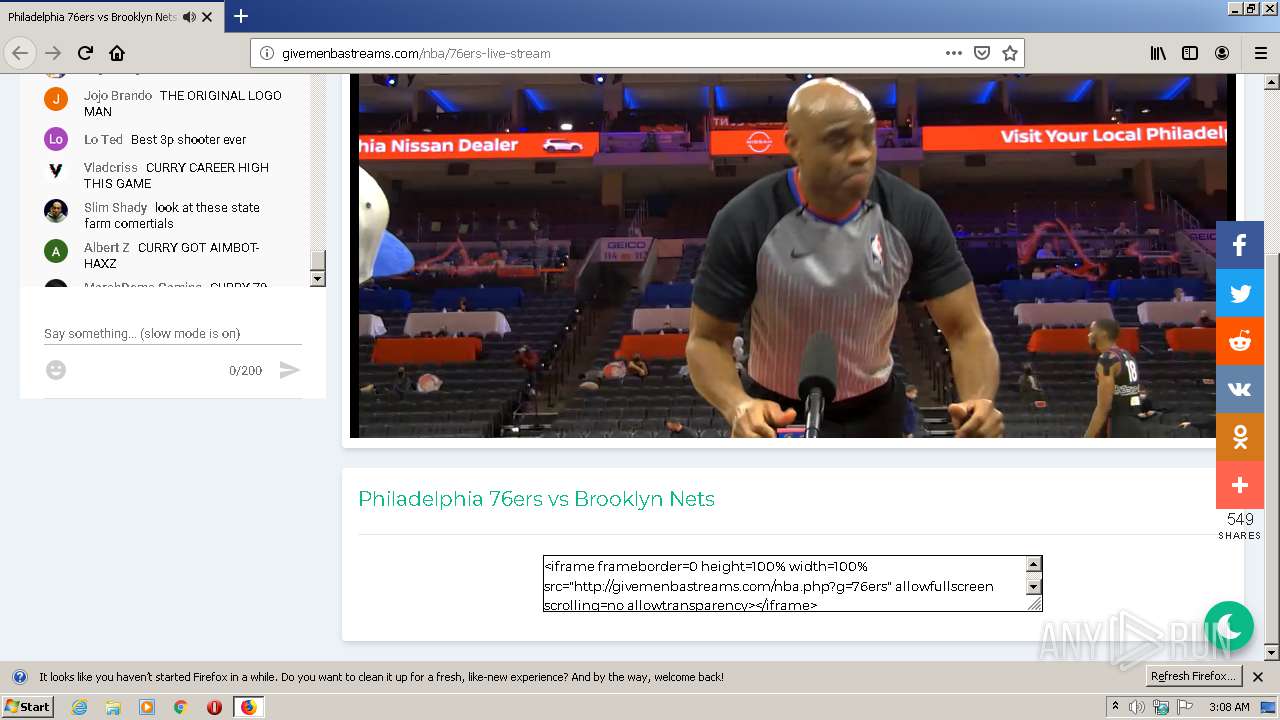The image size is (1280, 720).
Task: Click the Philadelphia 76ers vs Brooklyn Nets heading
Action: point(536,499)
